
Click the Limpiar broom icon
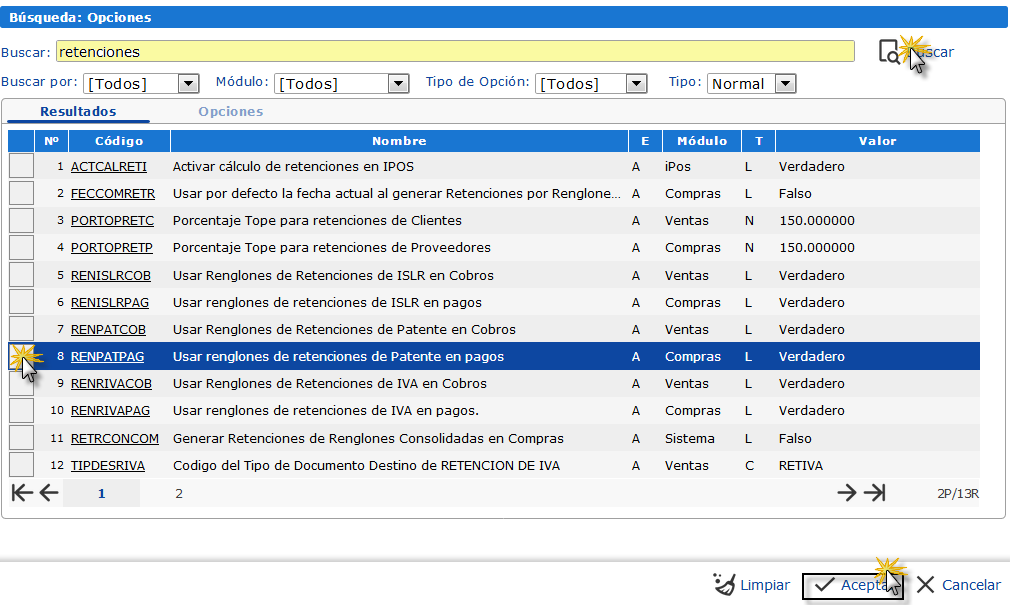[724, 584]
